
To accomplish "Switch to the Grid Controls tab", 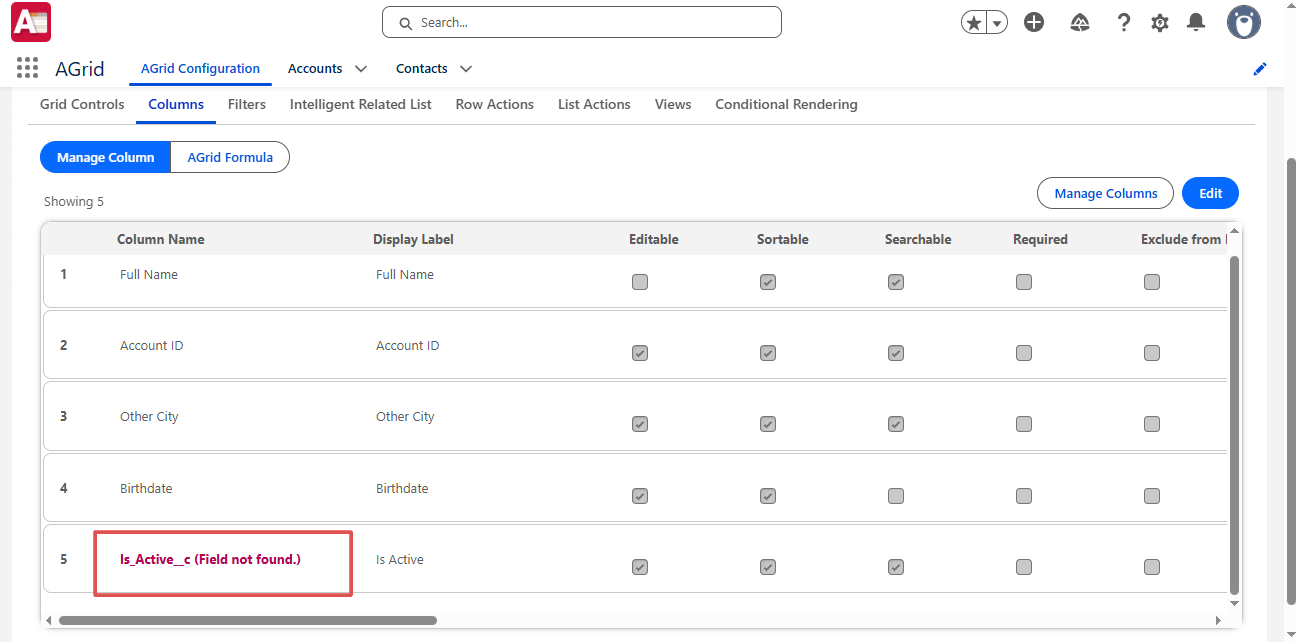I will click(82, 104).
